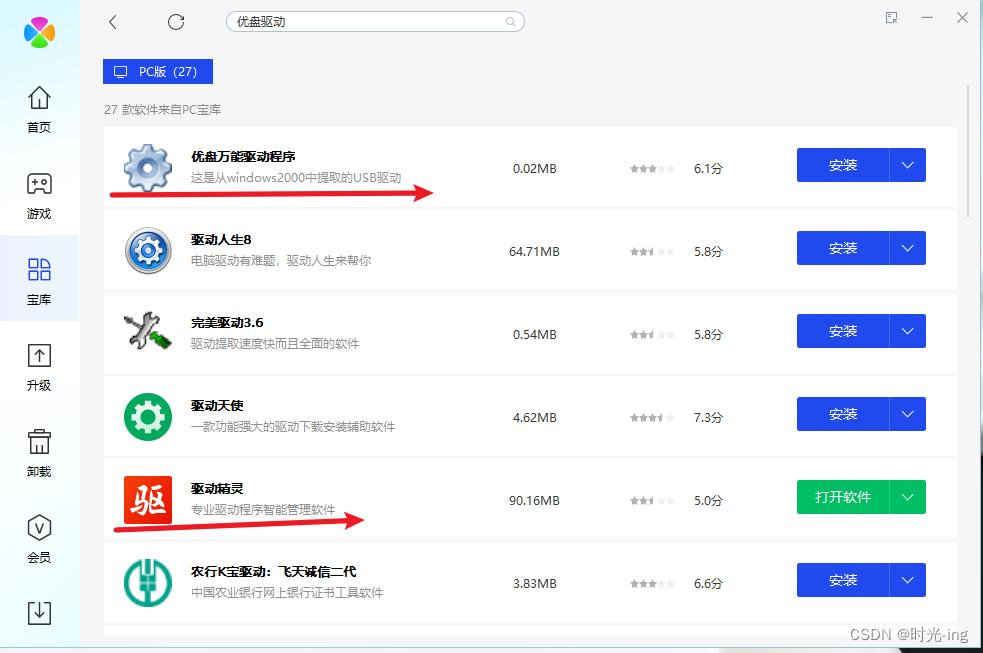This screenshot has width=983, height=653.
Task: Expand dropdown arrow beside 驱动天使 install
Action: click(908, 414)
